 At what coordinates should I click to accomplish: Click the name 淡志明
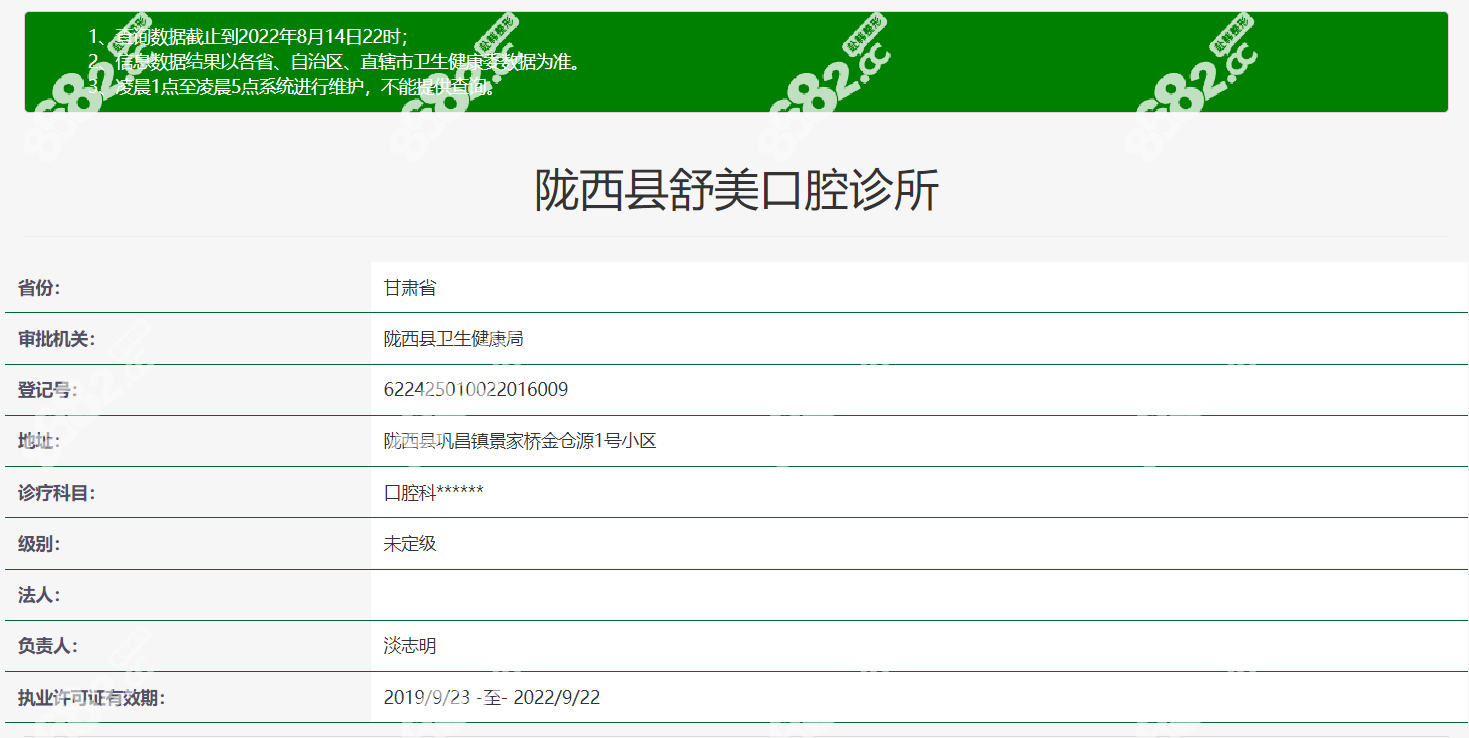410,646
